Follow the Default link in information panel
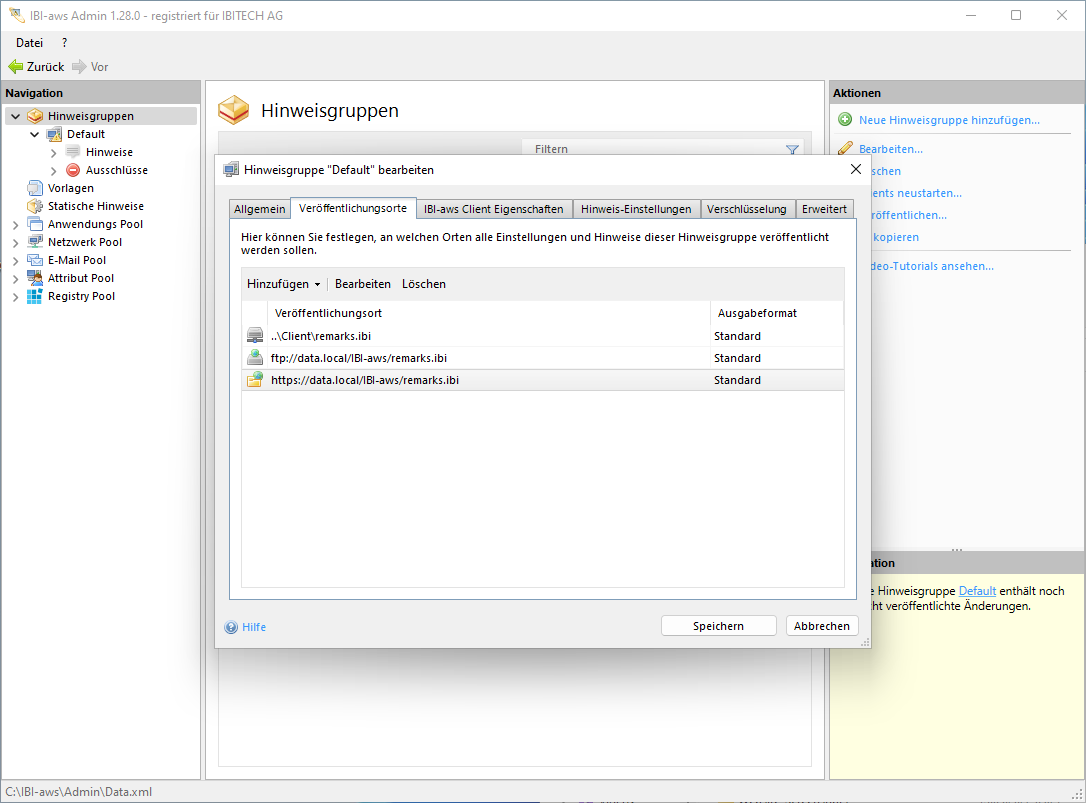The height and width of the screenshot is (803, 1086). (977, 591)
